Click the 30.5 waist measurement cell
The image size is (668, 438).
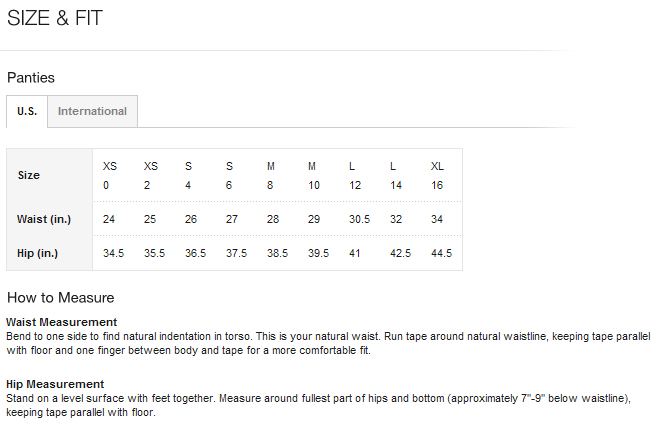click(359, 219)
